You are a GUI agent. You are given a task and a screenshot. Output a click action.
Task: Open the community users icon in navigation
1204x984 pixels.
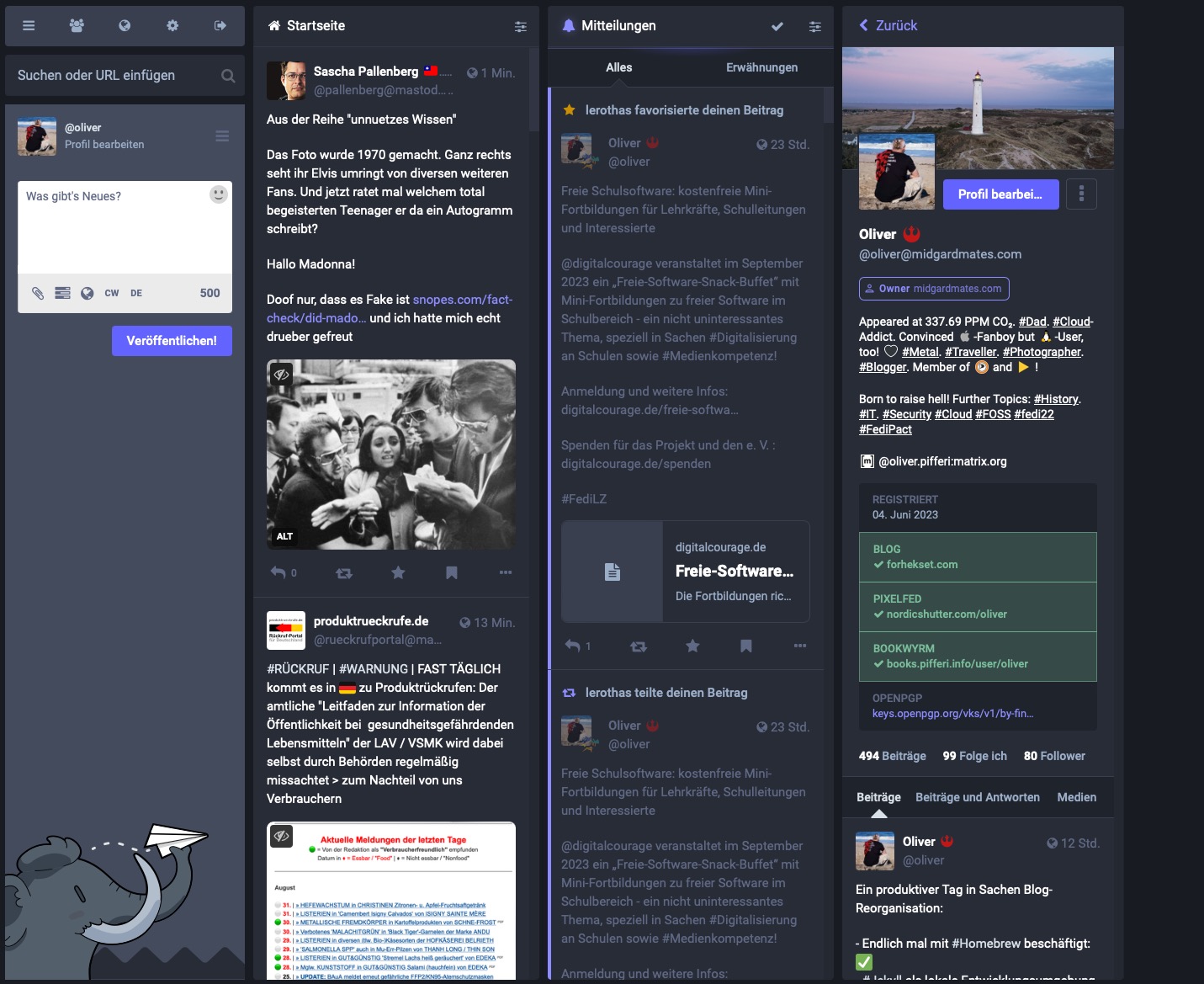pyautogui.click(x=77, y=25)
